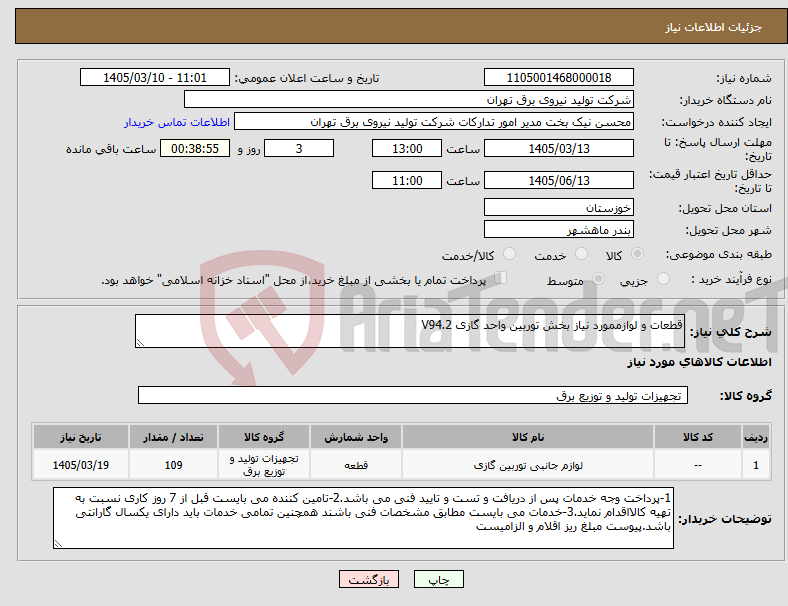This screenshot has width=788, height=606.
Task: Click price validity date 1405/06/13
Action: pyautogui.click(x=559, y=180)
